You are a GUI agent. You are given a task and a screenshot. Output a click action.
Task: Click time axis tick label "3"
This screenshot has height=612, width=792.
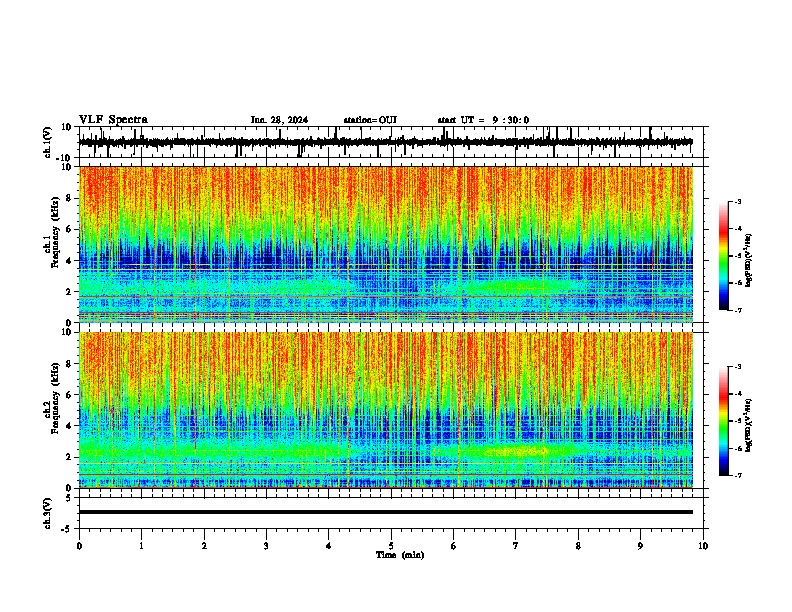pyautogui.click(x=266, y=546)
